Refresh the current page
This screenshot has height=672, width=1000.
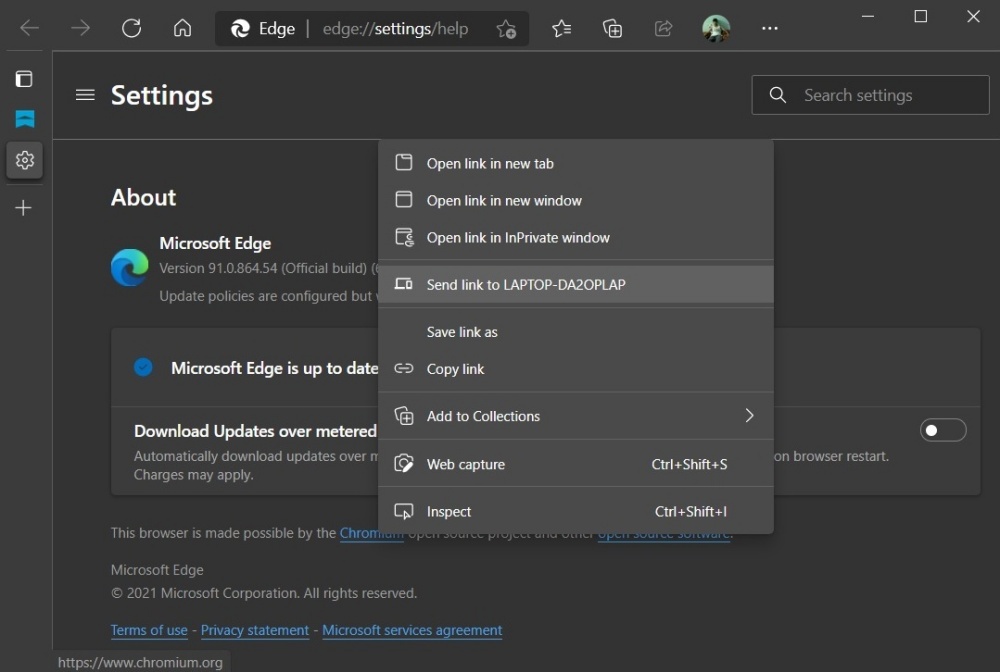pyautogui.click(x=131, y=28)
